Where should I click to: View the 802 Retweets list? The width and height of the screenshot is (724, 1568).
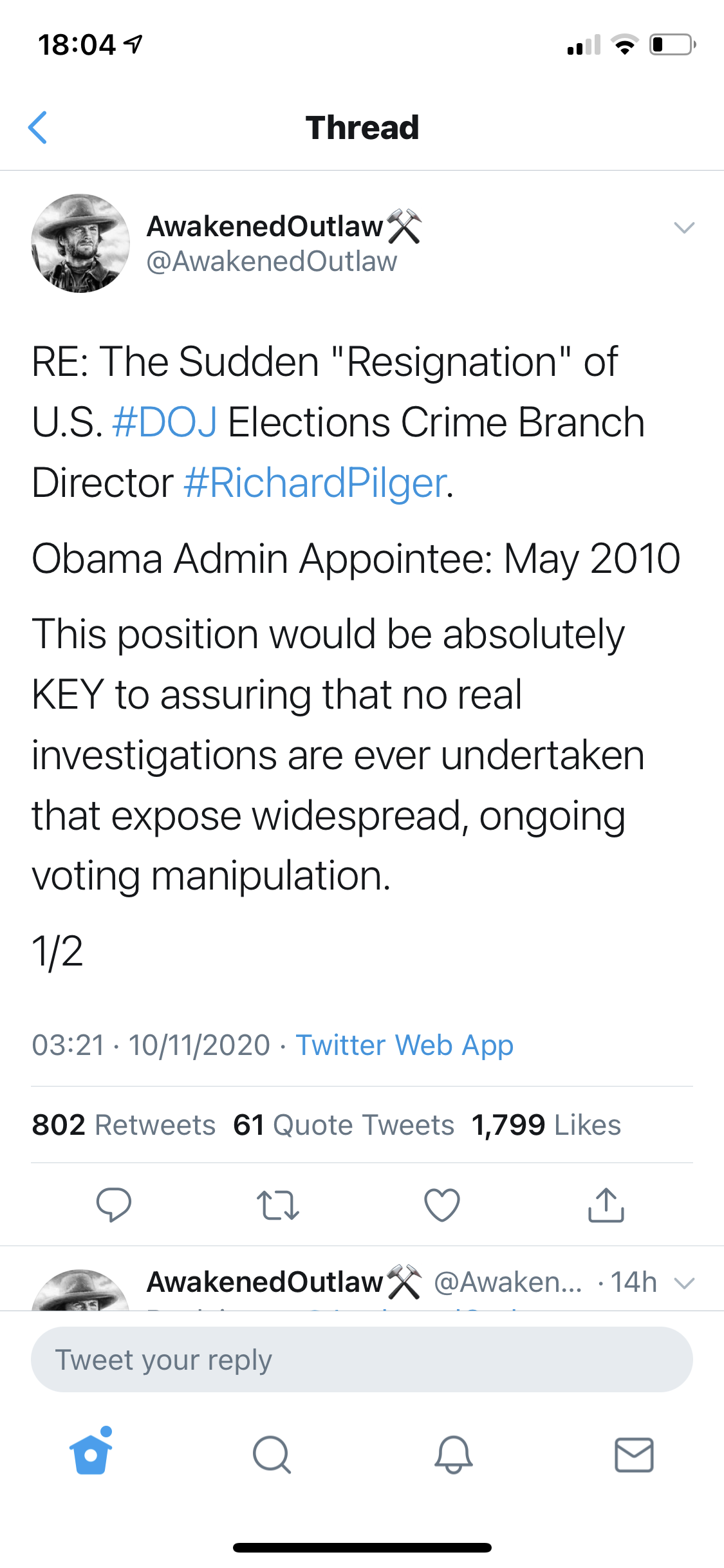click(x=124, y=1125)
